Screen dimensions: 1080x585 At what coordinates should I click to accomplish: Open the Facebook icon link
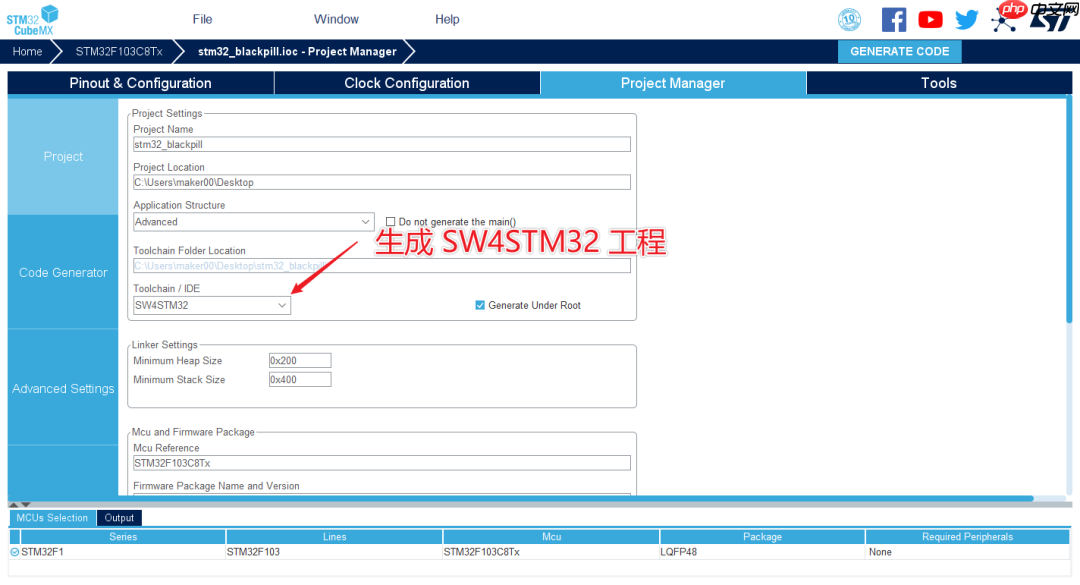893,19
